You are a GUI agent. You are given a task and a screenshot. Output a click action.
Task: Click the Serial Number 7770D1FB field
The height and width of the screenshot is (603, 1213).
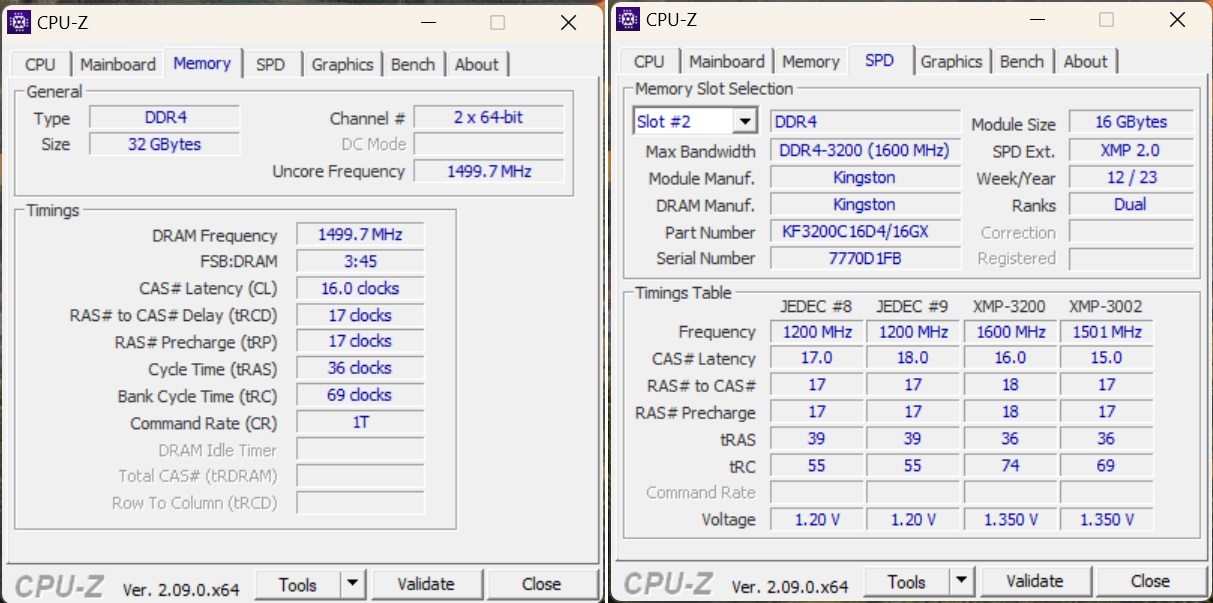(x=865, y=258)
